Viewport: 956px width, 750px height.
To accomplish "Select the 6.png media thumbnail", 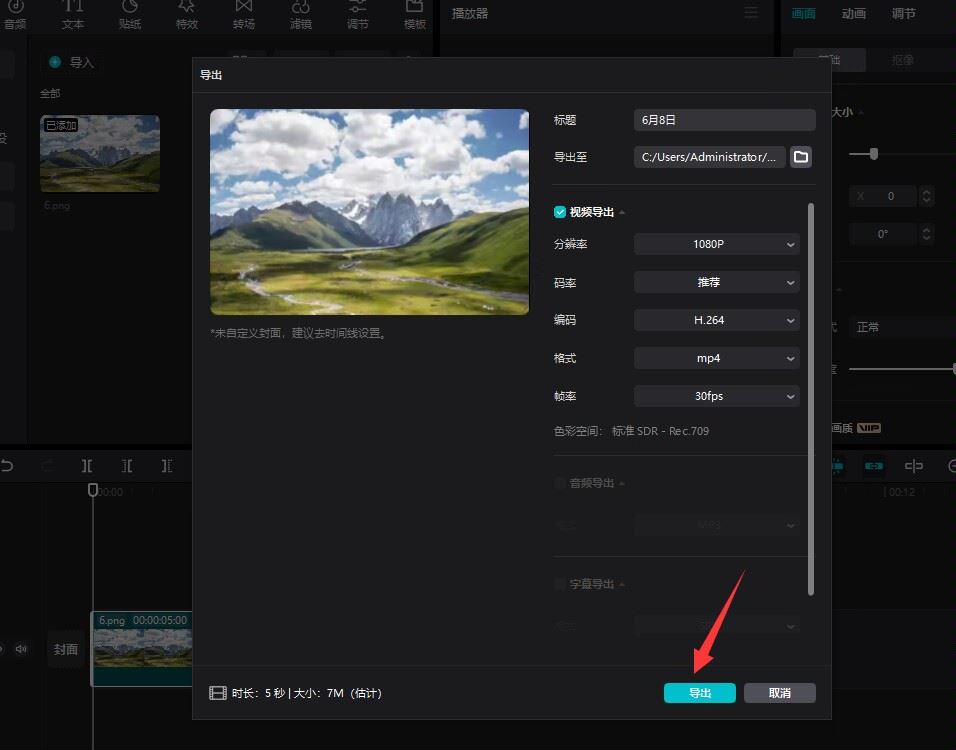I will (x=100, y=154).
